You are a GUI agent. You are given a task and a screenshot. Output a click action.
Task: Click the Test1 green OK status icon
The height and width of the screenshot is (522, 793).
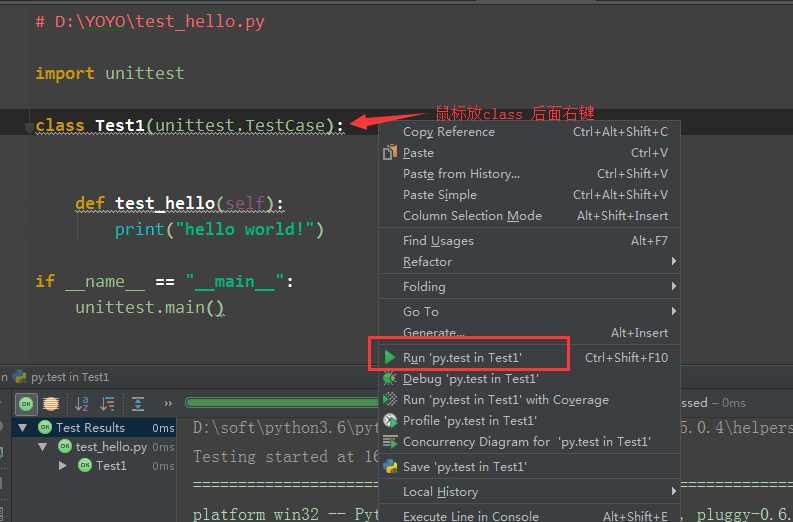85,465
